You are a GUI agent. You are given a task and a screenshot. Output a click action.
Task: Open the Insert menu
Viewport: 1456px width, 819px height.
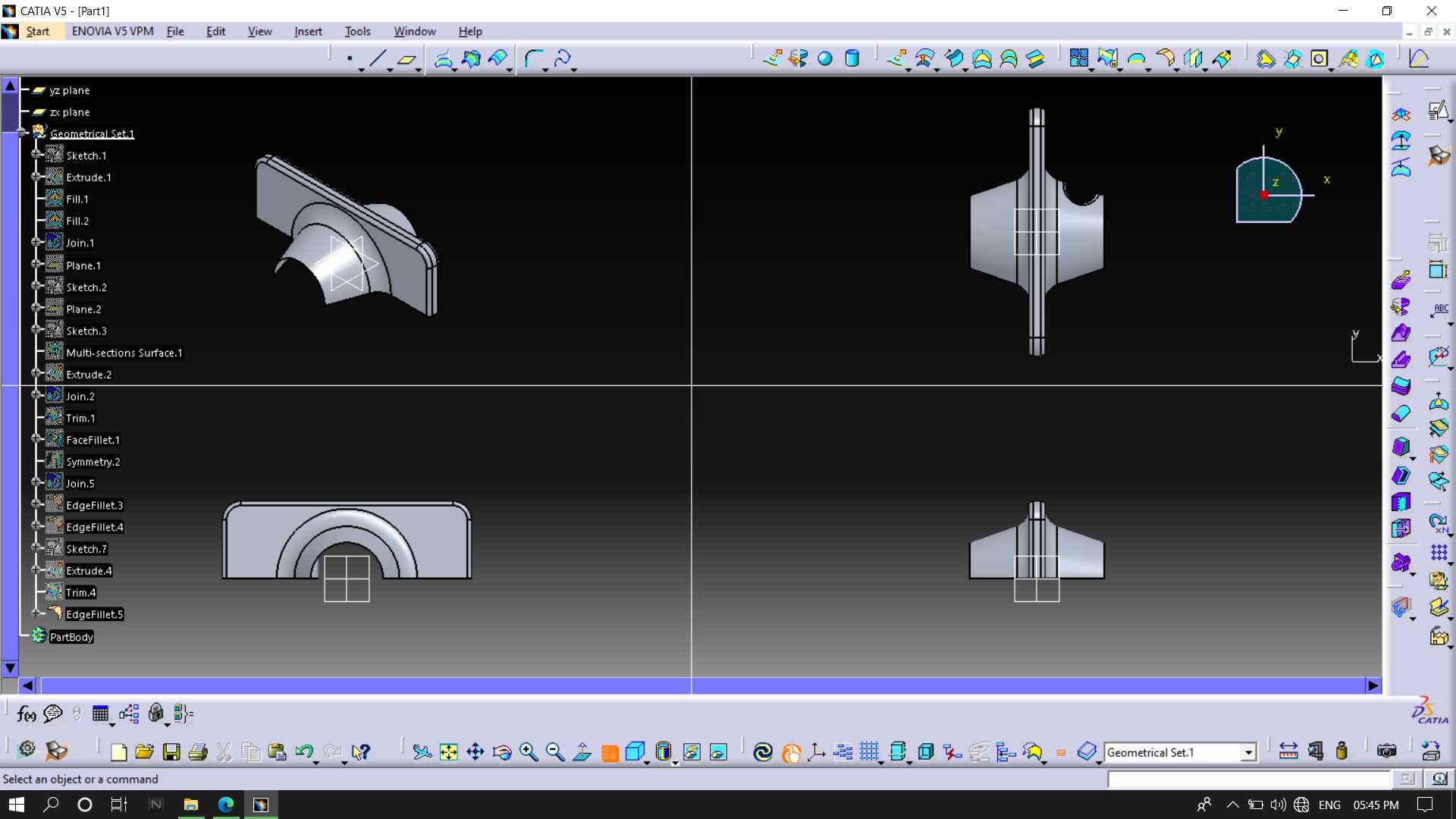[308, 31]
